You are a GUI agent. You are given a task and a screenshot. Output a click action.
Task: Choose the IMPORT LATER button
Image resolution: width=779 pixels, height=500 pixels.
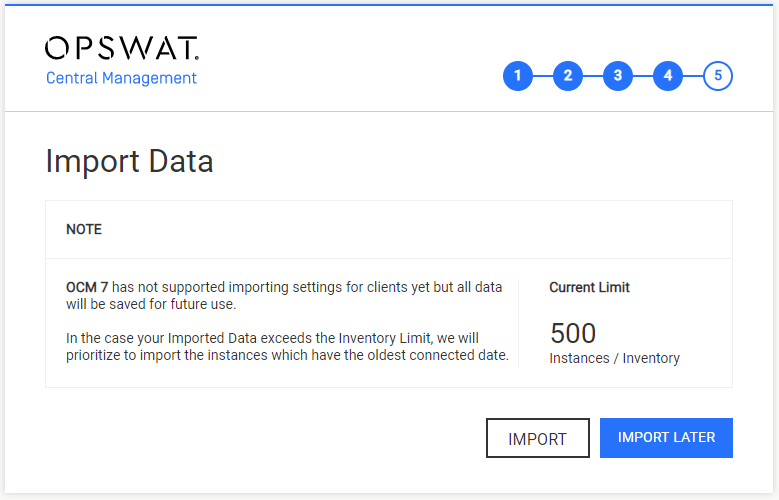666,438
